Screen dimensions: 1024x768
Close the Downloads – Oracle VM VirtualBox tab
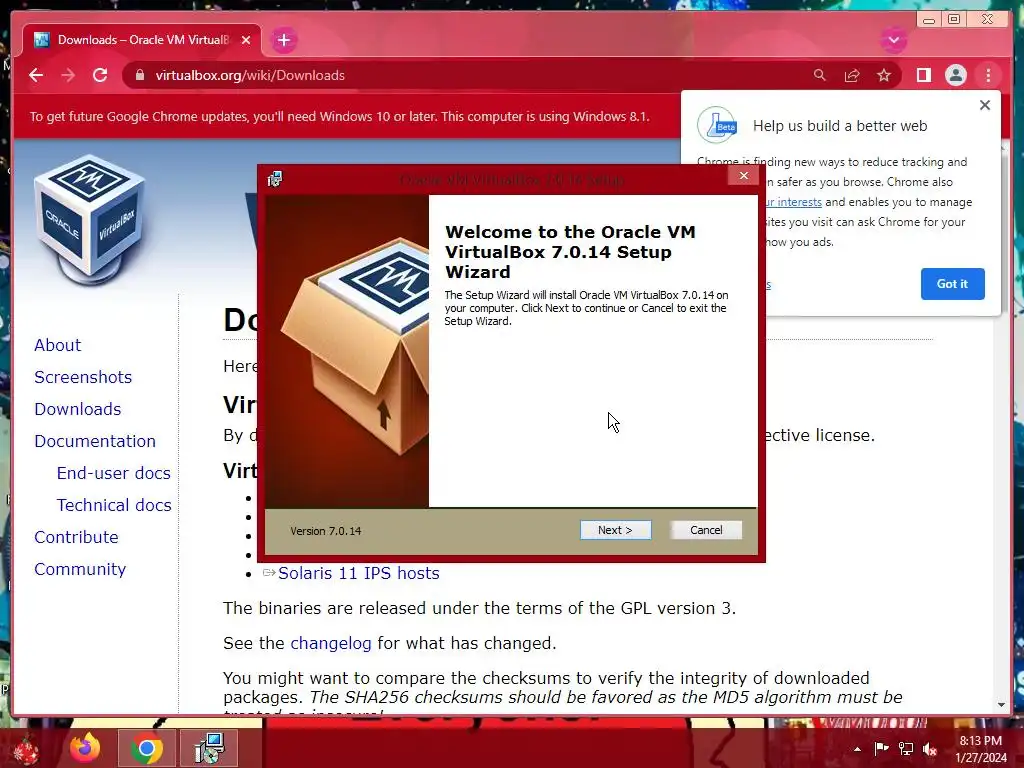click(246, 40)
